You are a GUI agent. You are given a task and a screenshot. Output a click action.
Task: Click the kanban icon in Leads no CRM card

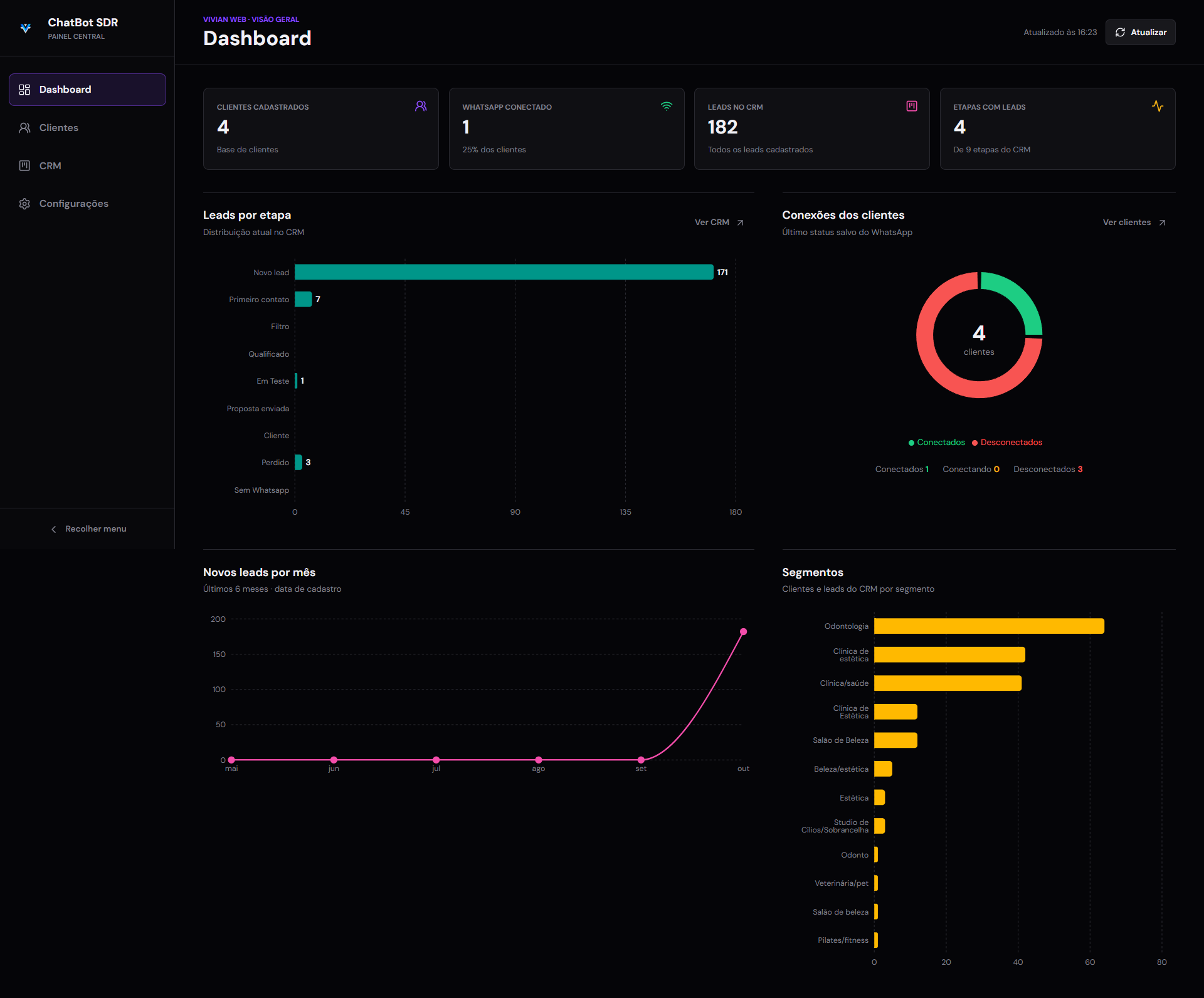click(912, 106)
